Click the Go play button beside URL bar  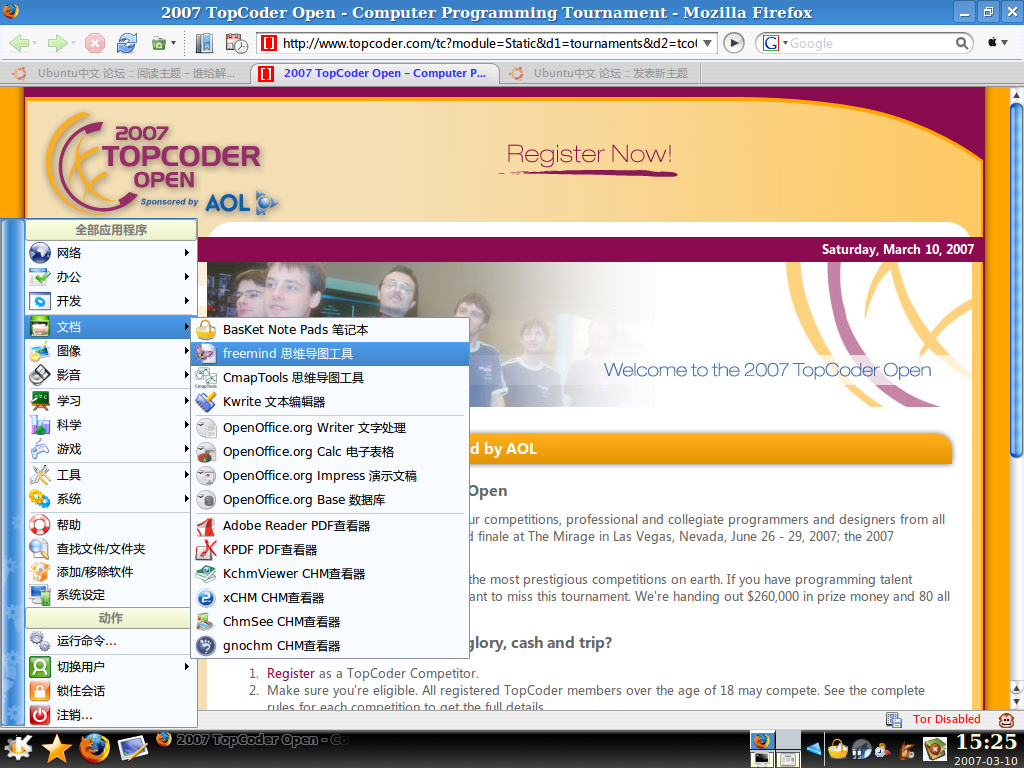(x=734, y=43)
